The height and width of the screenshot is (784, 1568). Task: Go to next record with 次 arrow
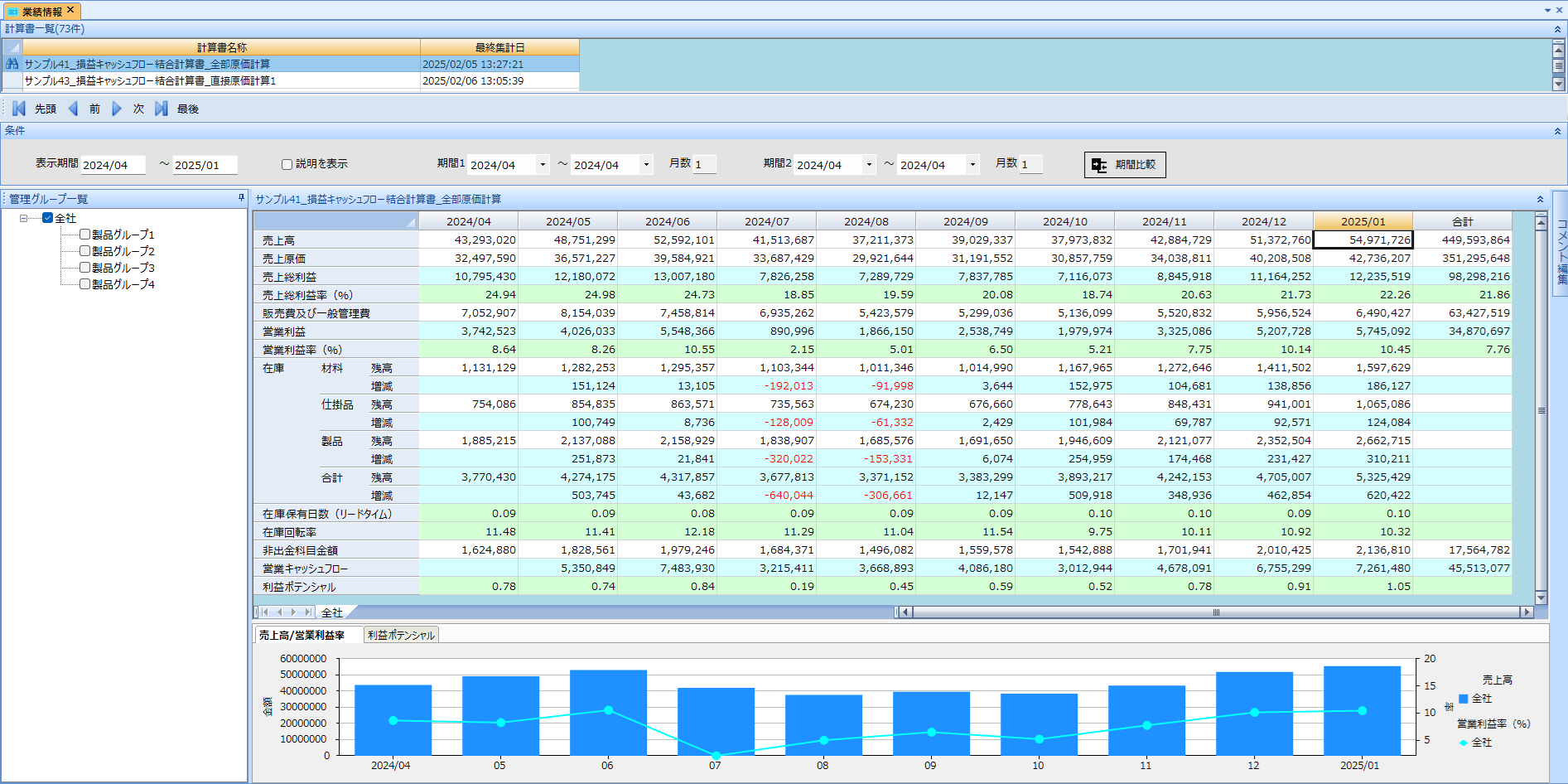tap(117, 109)
